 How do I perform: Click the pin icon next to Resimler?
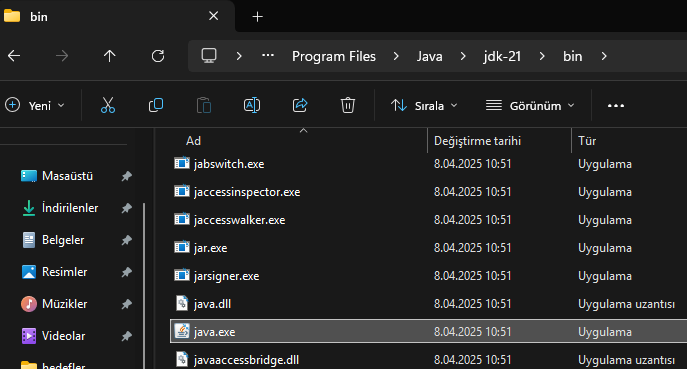127,272
